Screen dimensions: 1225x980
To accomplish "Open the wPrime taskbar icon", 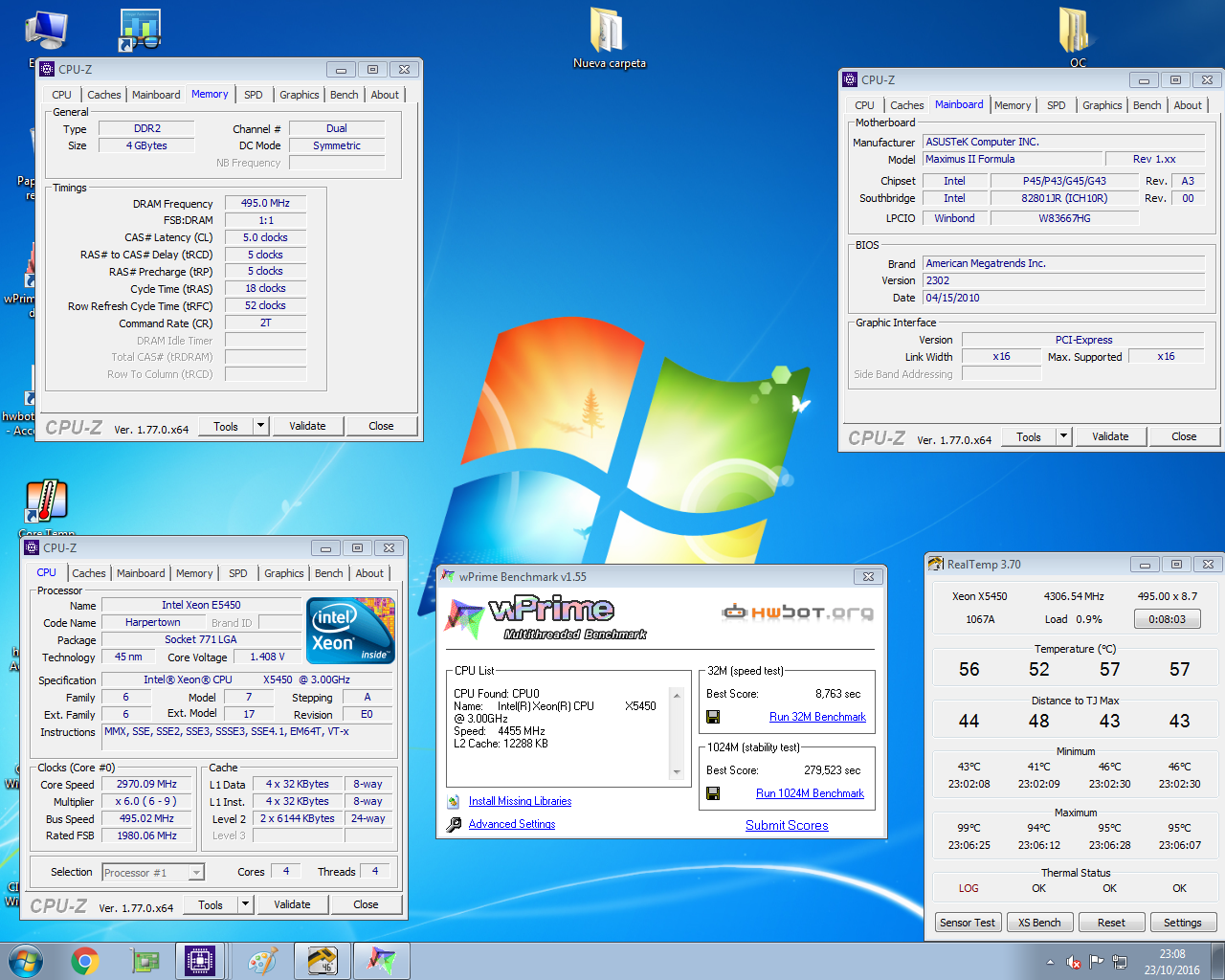I will pos(382,961).
